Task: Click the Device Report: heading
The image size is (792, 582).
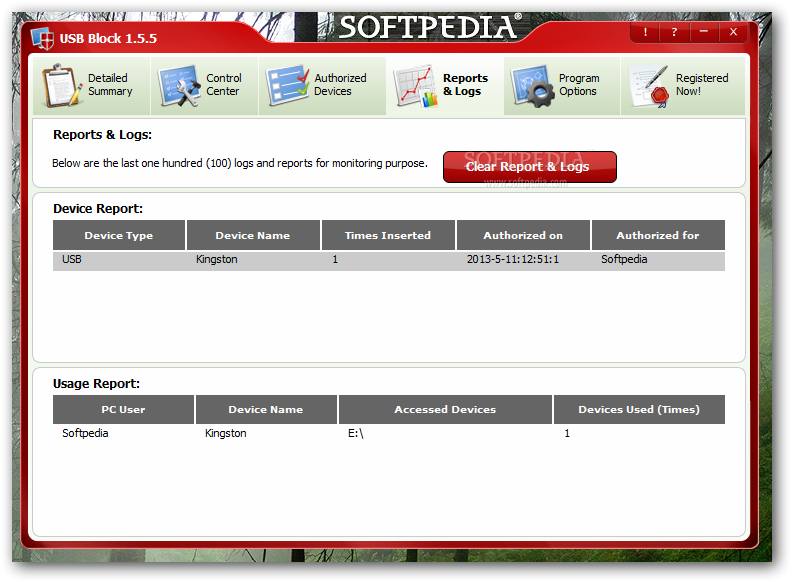Action: (98, 209)
